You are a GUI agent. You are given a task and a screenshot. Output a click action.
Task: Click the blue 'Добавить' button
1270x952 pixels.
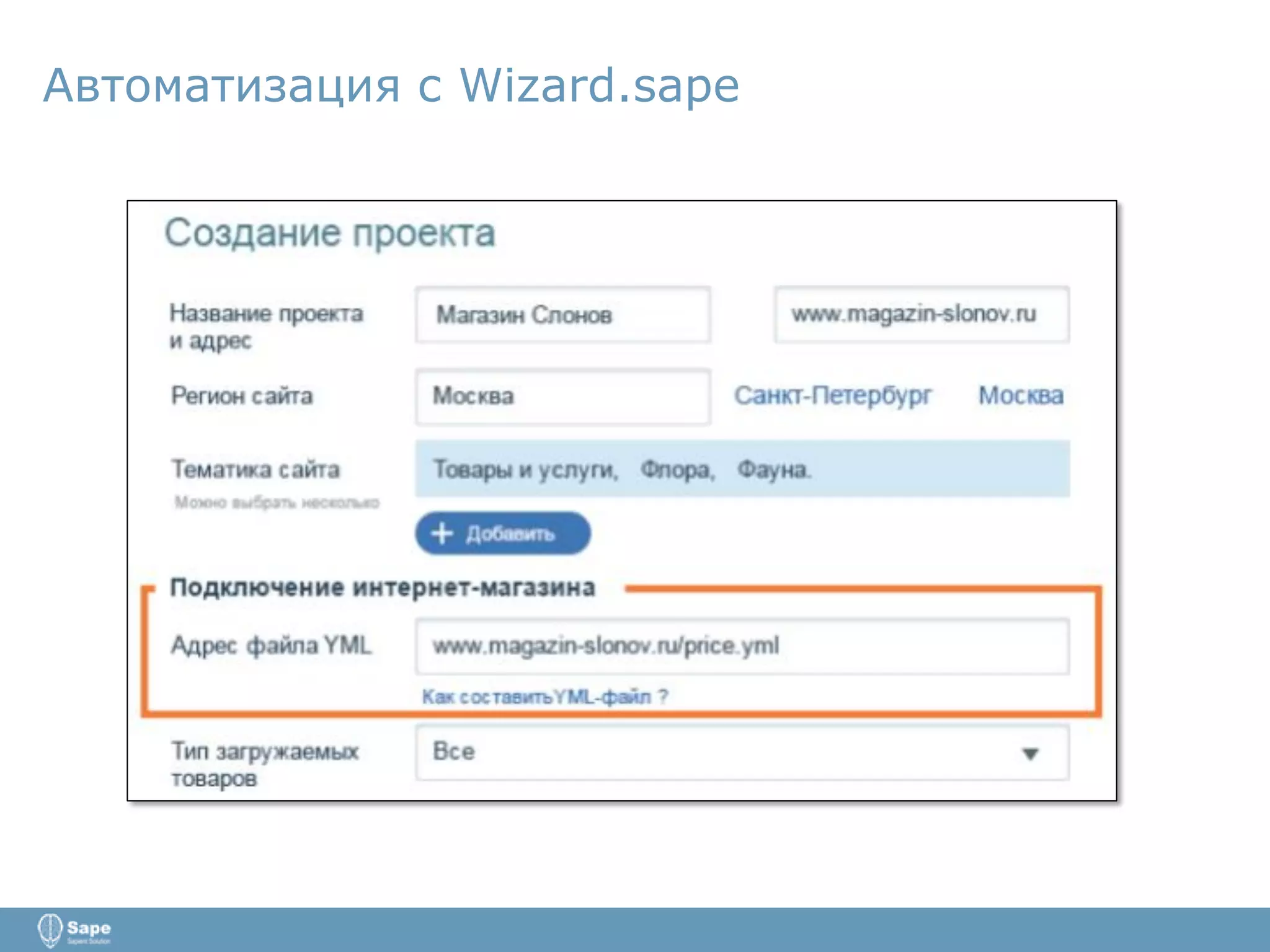[x=503, y=534]
